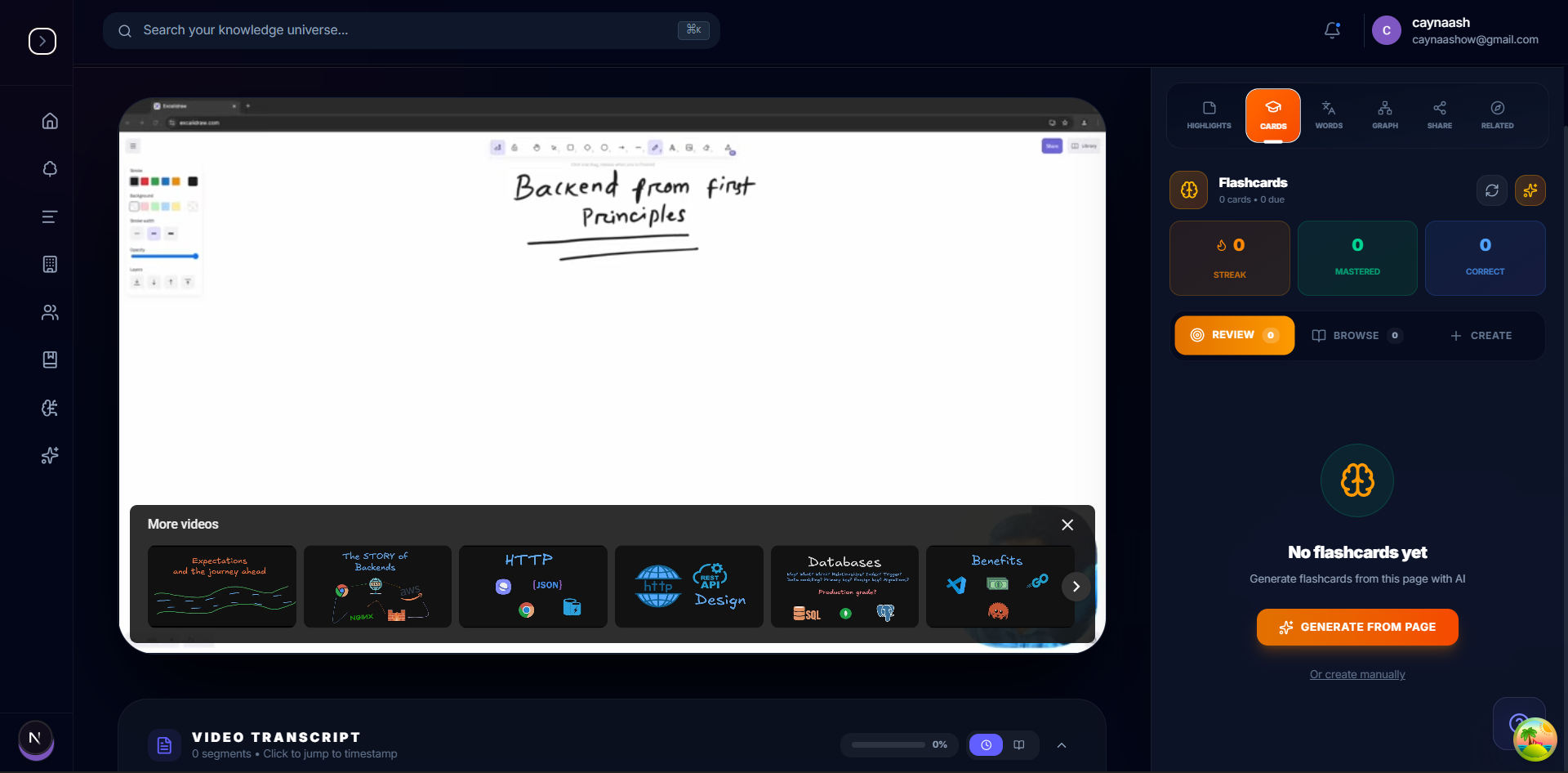Image resolution: width=1568 pixels, height=773 pixels.
Task: Expand the left sidebar using the arrow circle
Action: tap(42, 41)
